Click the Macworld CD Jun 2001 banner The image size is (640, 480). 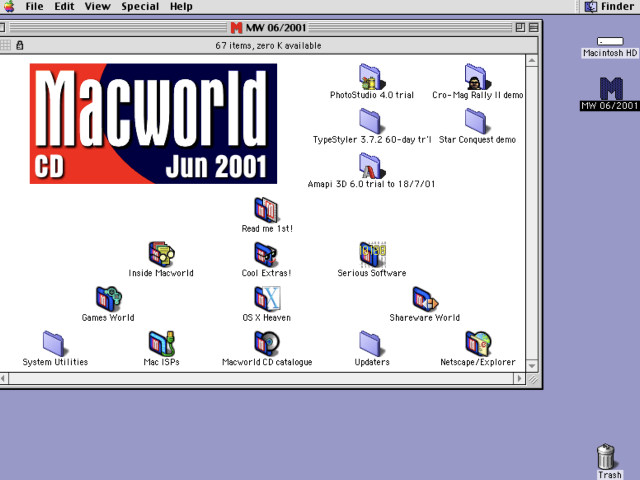coord(153,124)
